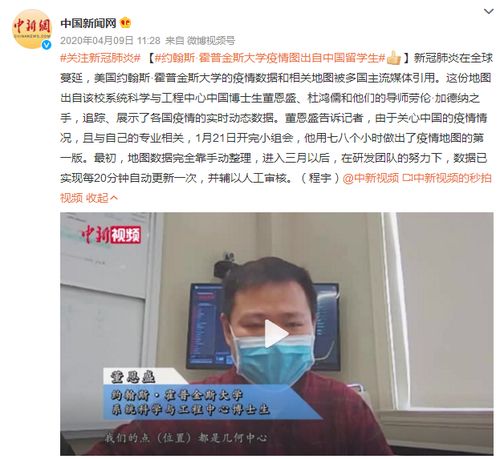Play the video with the center play button
500x459 pixels.
(x=276, y=334)
